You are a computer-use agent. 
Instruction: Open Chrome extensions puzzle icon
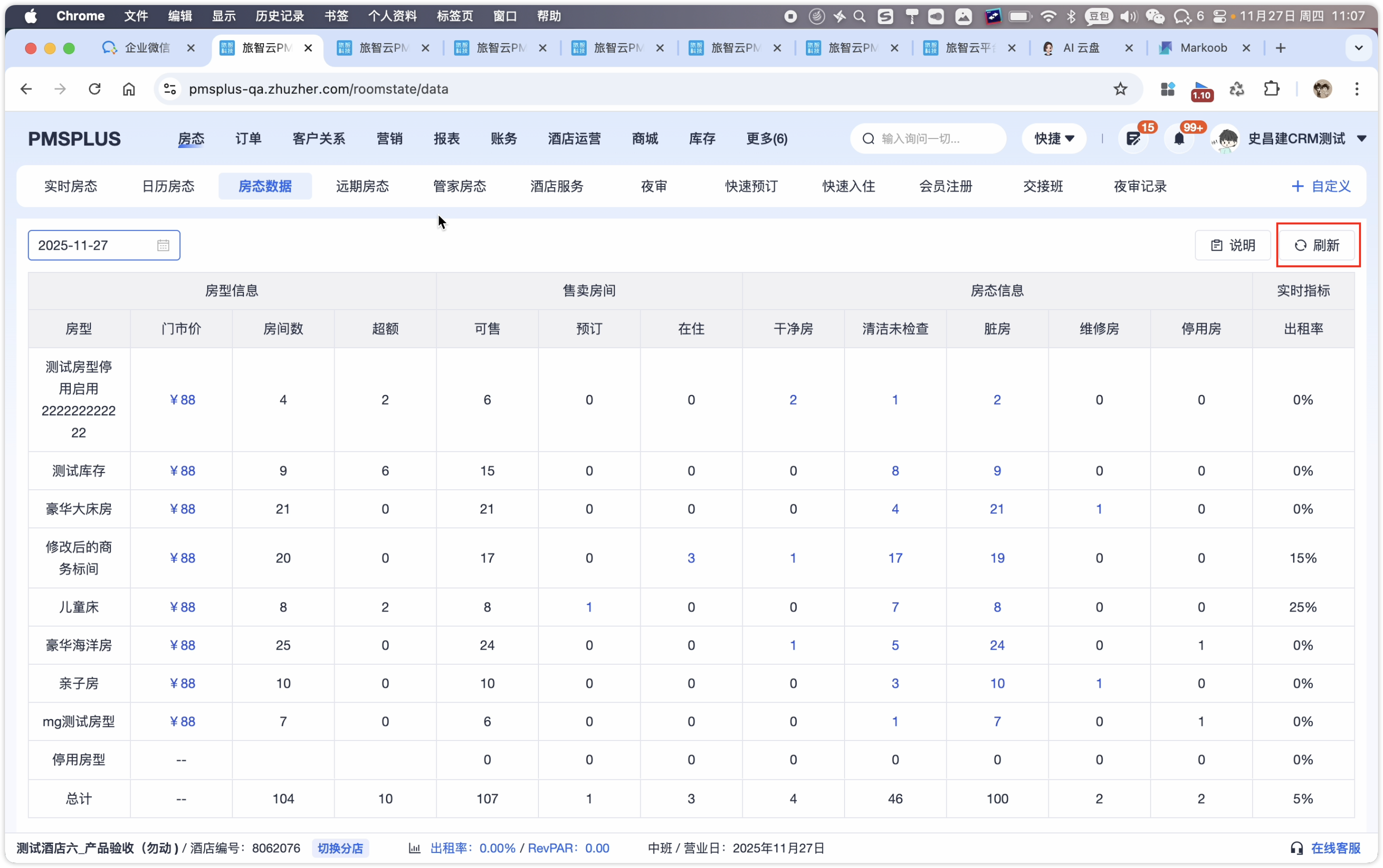point(1272,89)
